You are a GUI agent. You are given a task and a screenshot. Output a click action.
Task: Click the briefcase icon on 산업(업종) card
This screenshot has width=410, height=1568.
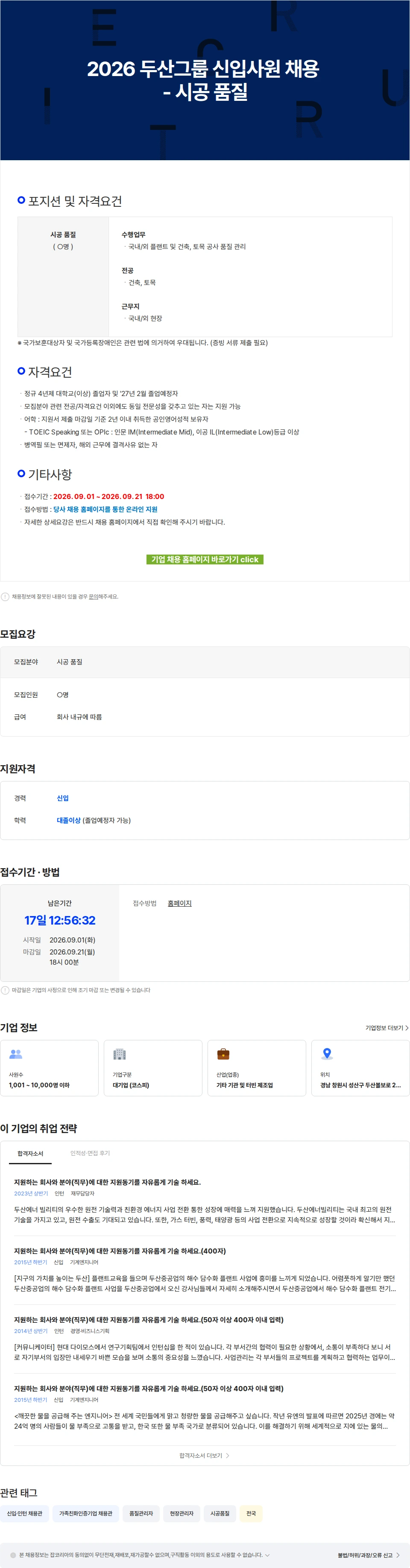coord(223,1054)
